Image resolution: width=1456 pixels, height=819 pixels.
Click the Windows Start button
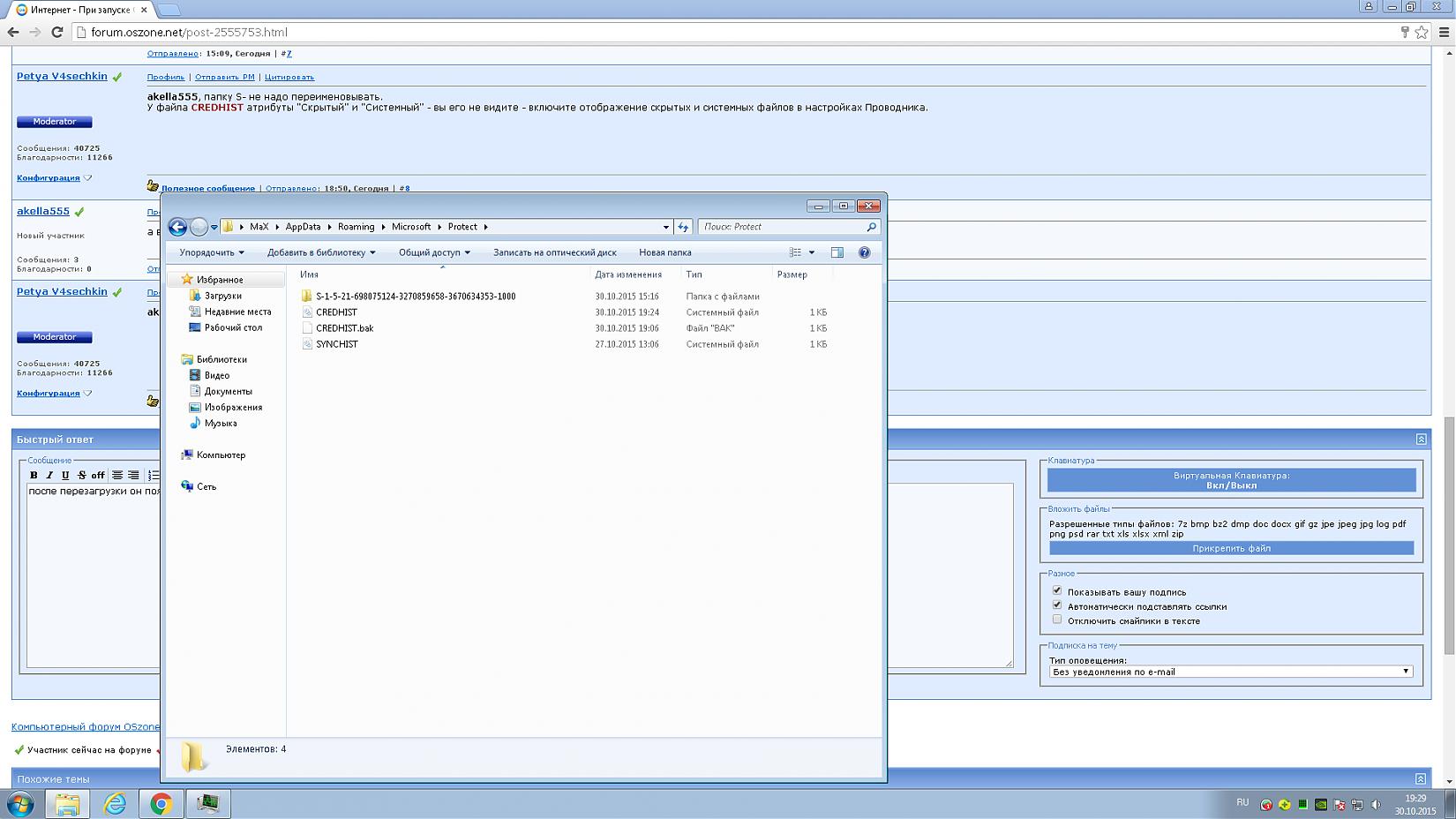coord(20,804)
